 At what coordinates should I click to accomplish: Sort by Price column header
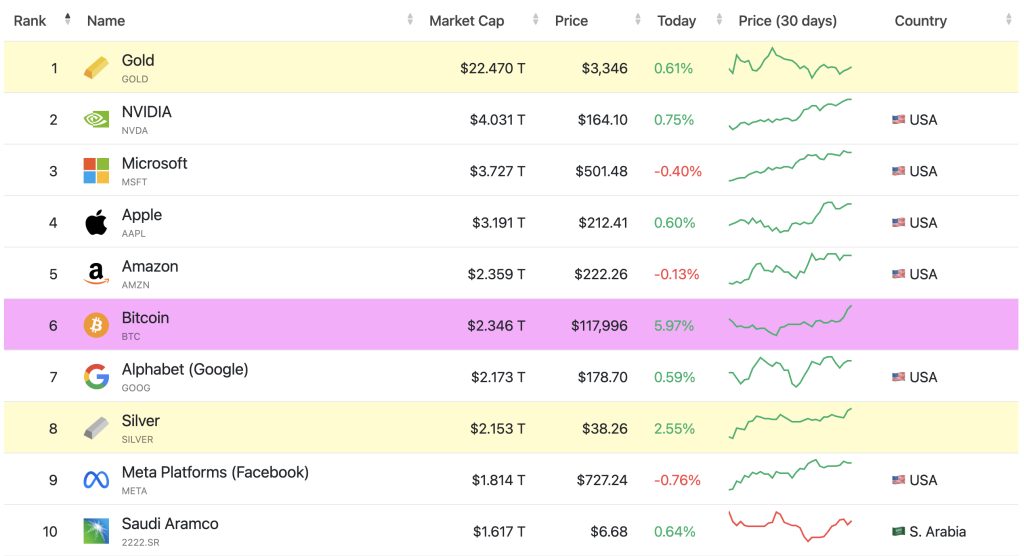click(571, 21)
